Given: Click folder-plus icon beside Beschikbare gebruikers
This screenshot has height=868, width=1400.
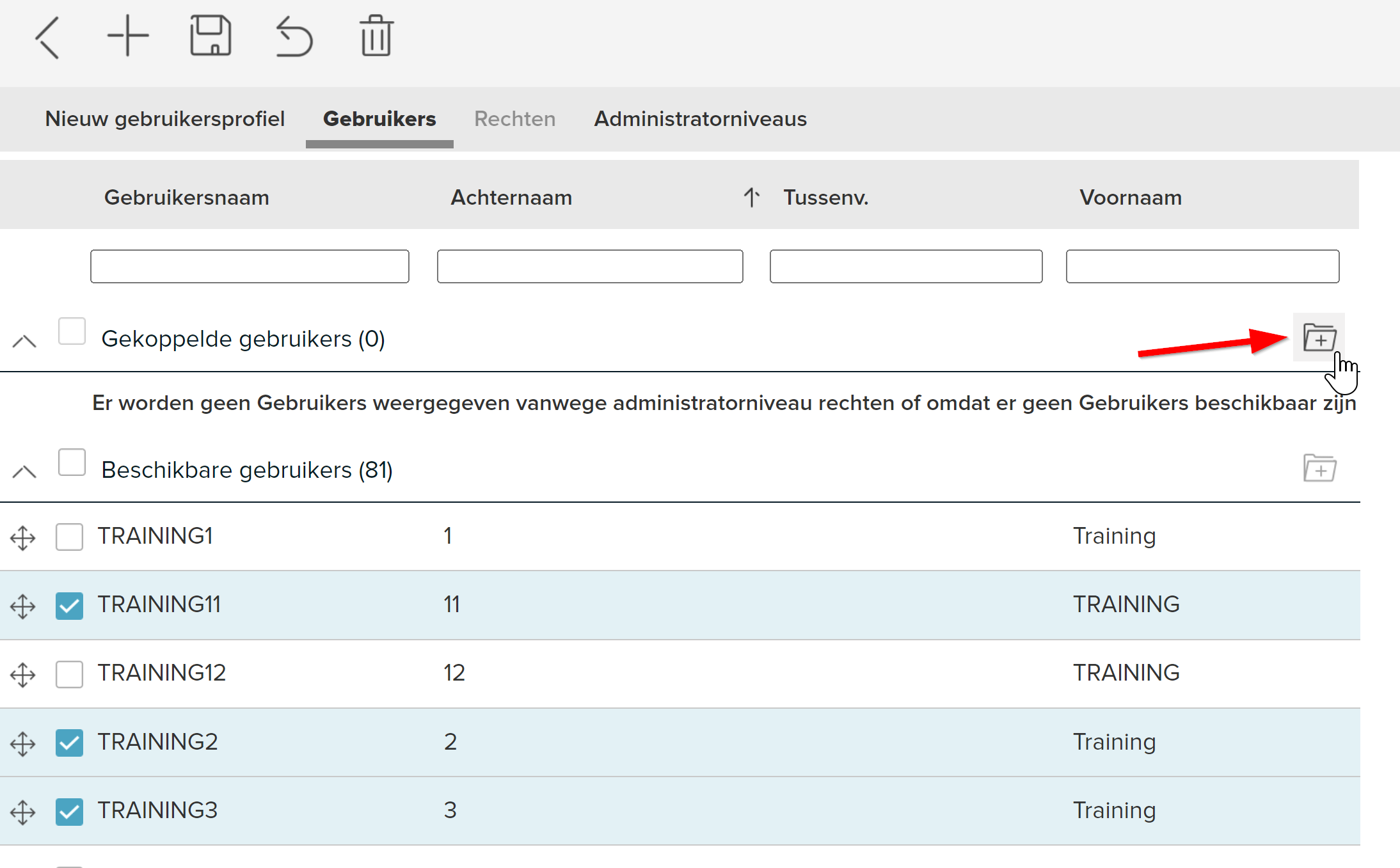Looking at the screenshot, I should [1319, 468].
